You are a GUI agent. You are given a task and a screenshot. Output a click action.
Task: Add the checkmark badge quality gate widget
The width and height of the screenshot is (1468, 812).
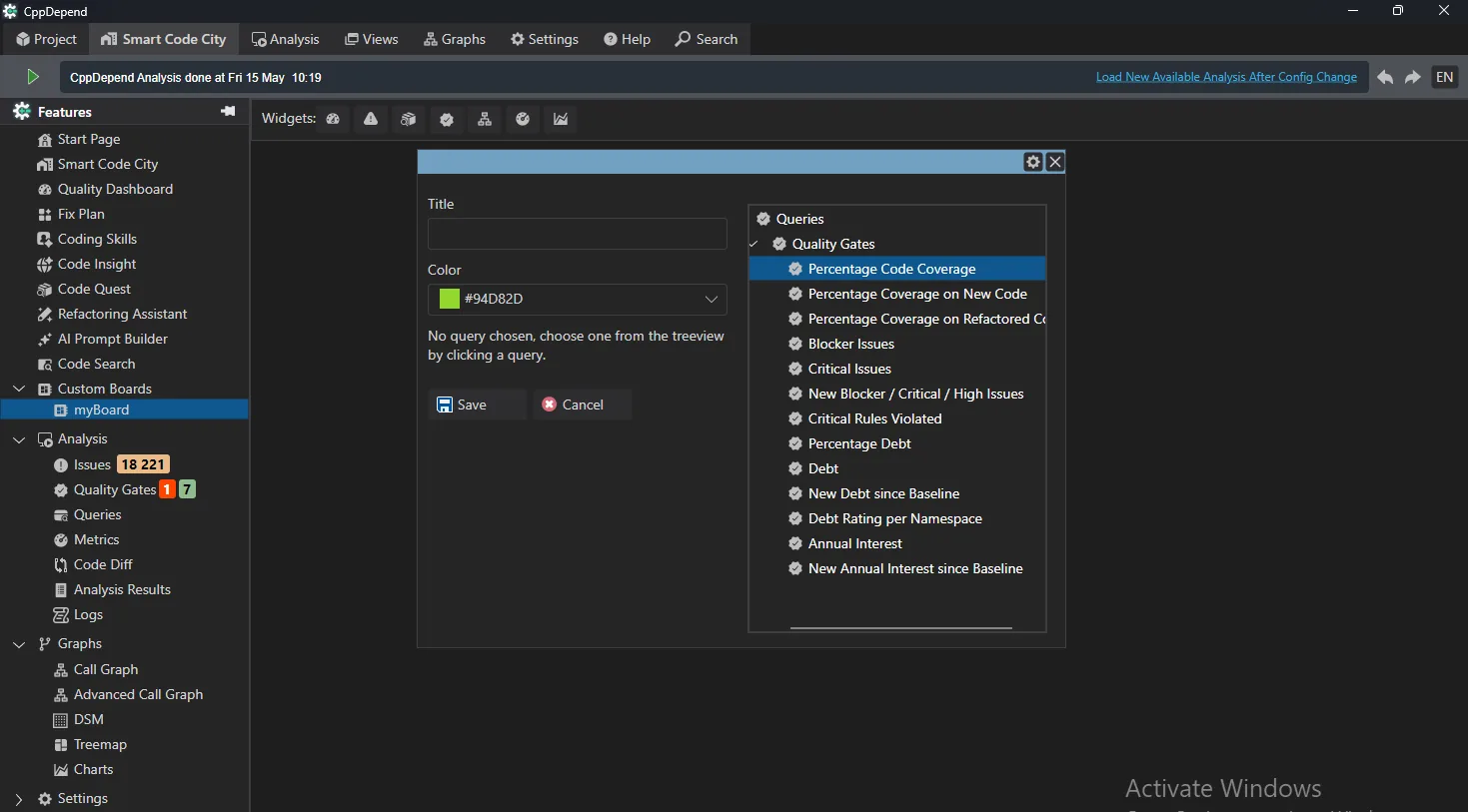tap(447, 119)
